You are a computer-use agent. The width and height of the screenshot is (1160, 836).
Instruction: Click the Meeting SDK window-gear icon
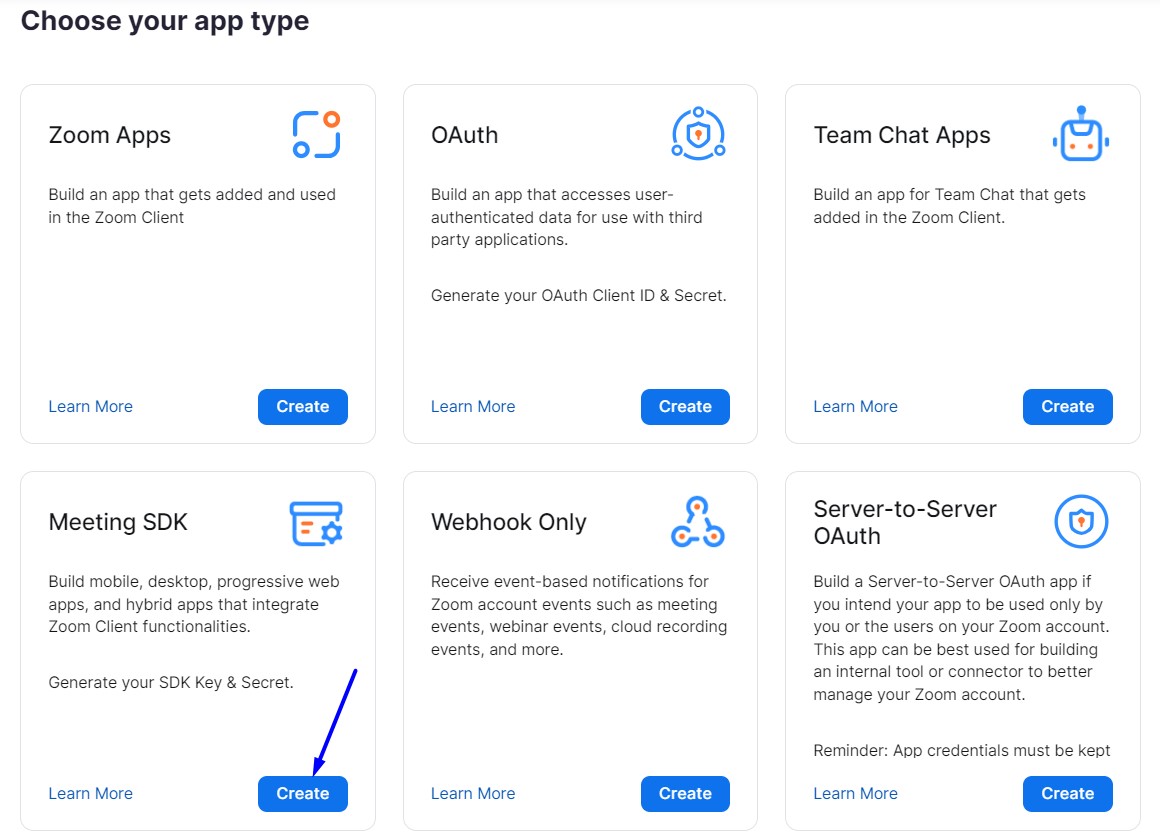316,524
